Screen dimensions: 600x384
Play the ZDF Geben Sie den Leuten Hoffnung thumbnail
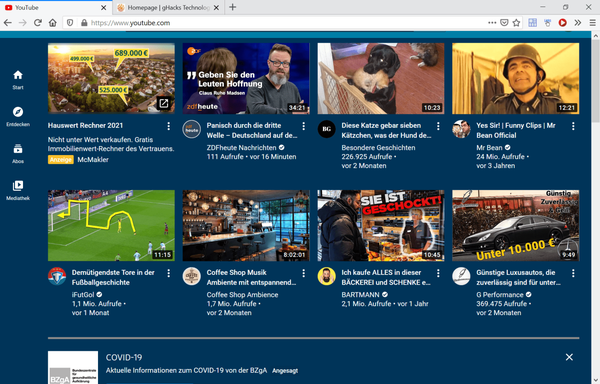246,78
